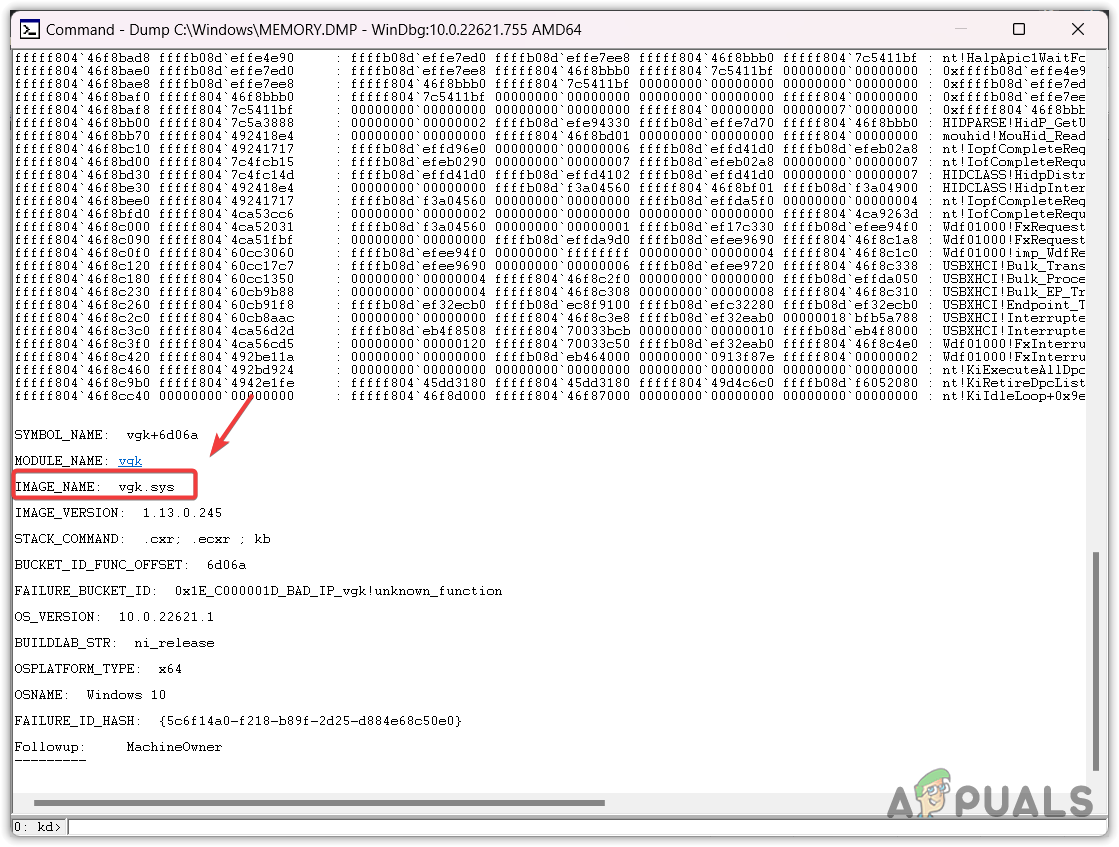Click the nt!KiIdleLoop+0x9e stack entry
This screenshot has height=847, width=1119.
point(1013,396)
